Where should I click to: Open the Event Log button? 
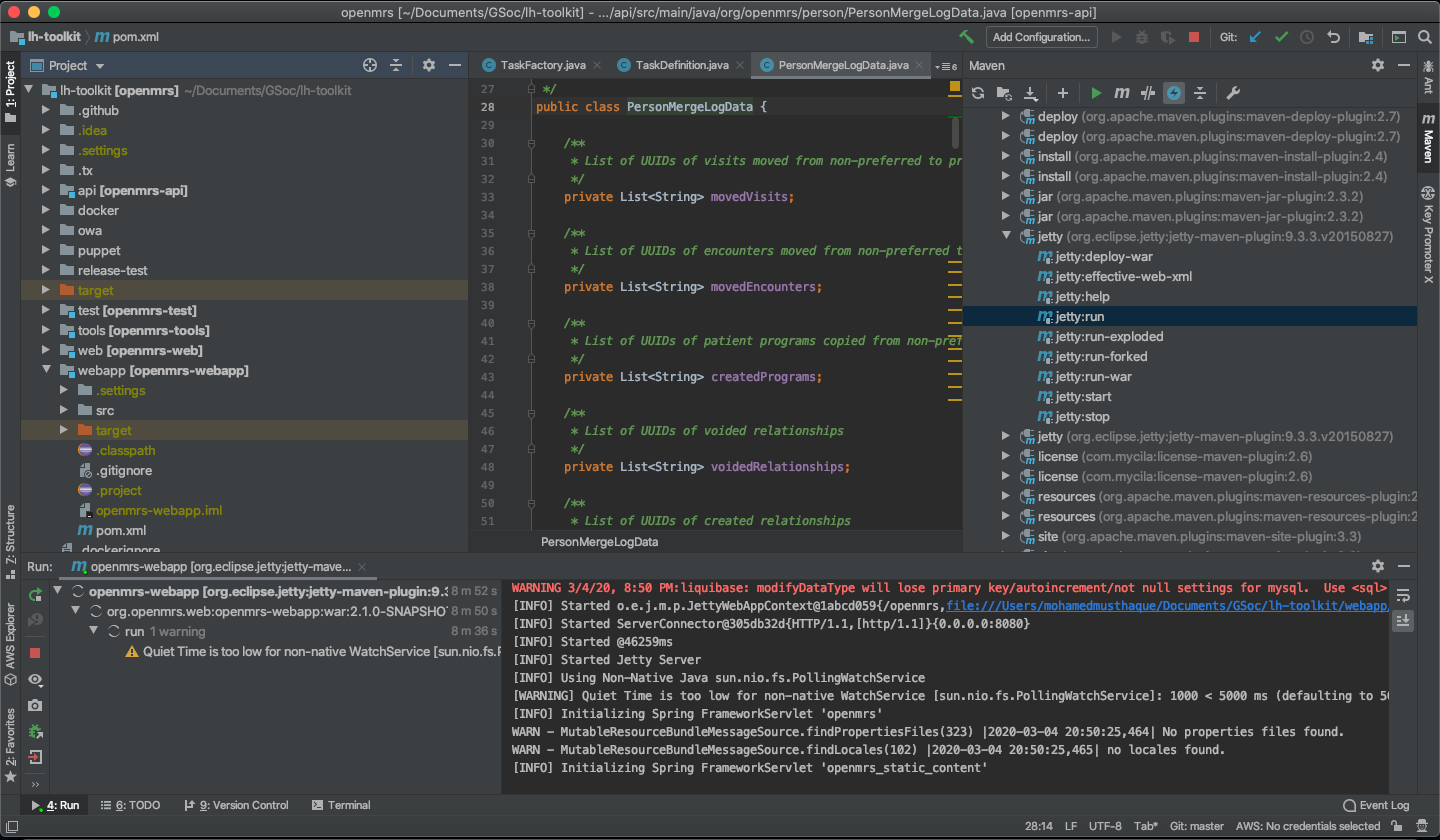1376,805
